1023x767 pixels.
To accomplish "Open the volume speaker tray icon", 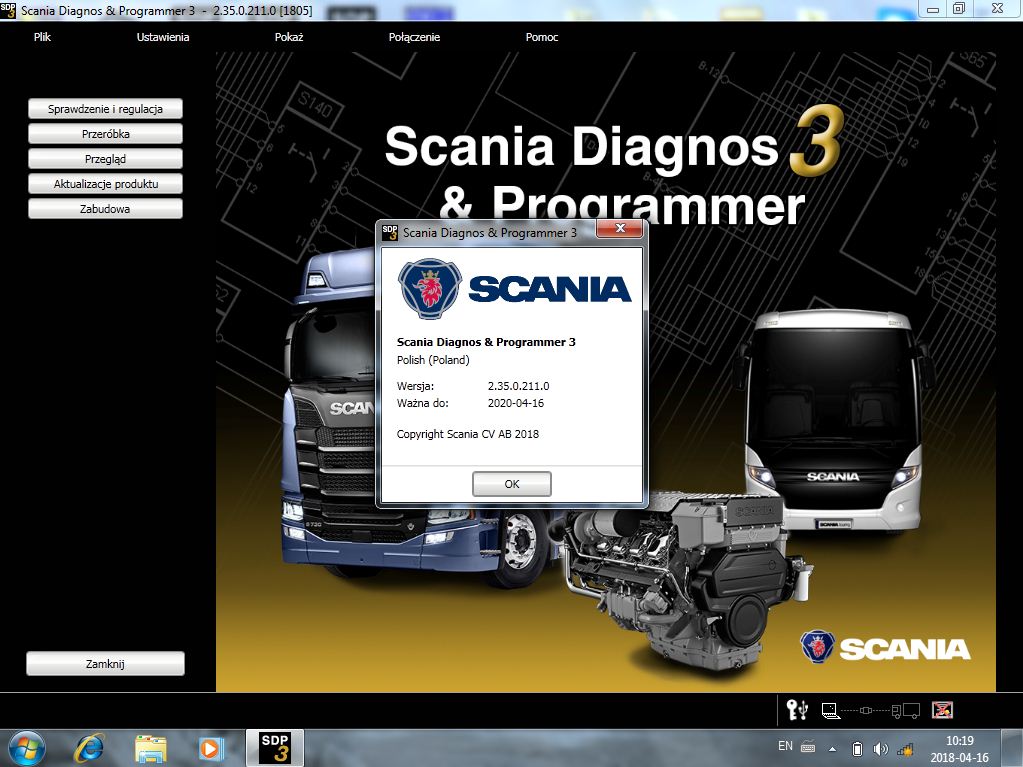I will pyautogui.click(x=881, y=749).
